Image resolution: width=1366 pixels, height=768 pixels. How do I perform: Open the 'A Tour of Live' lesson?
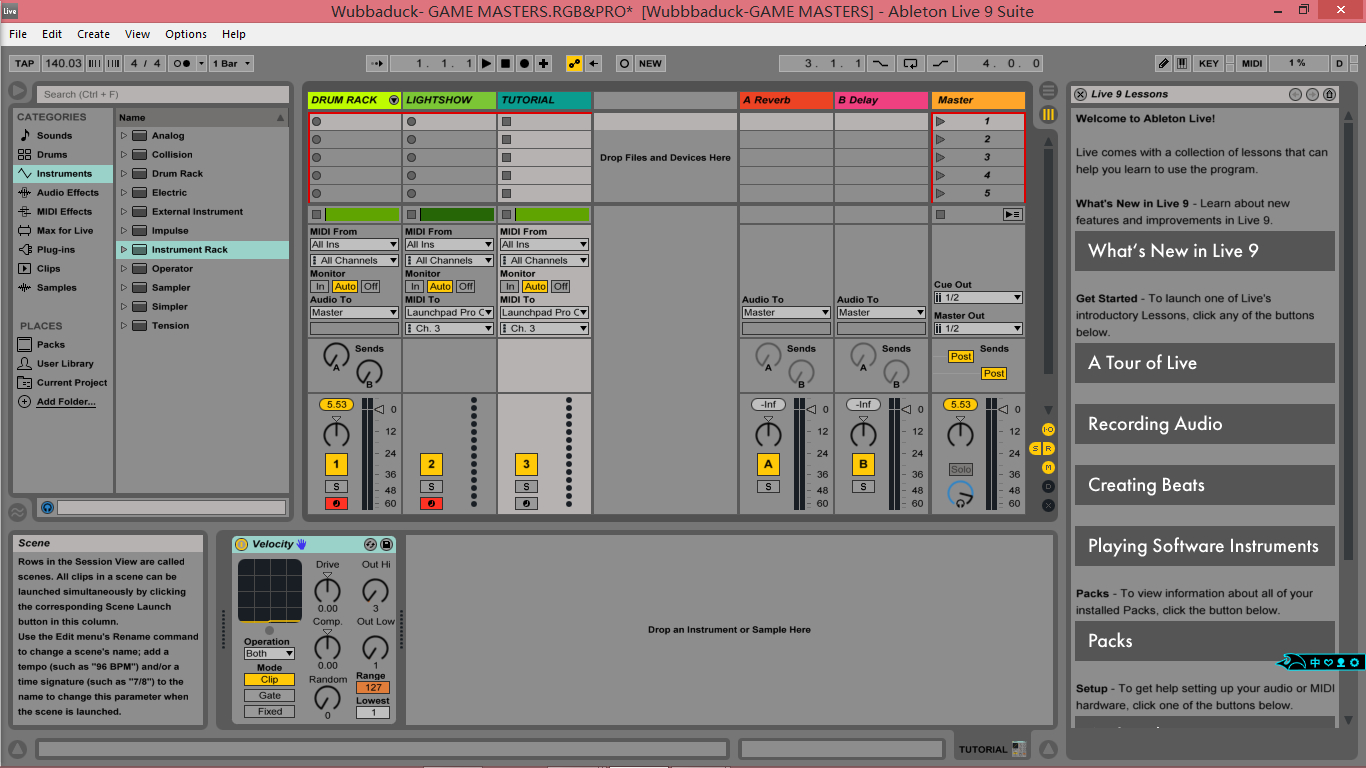click(x=1205, y=363)
